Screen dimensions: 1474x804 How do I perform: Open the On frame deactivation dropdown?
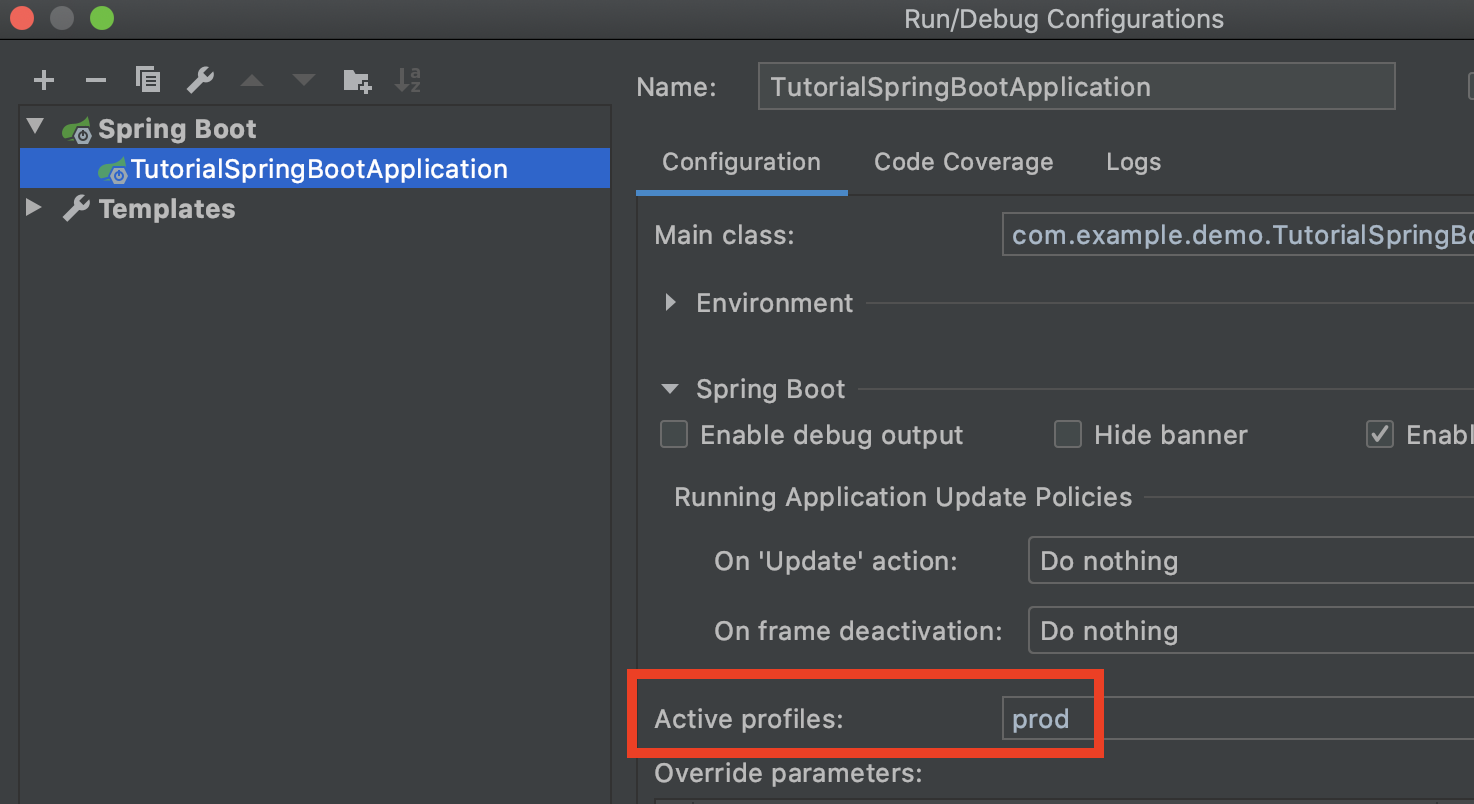point(1250,631)
